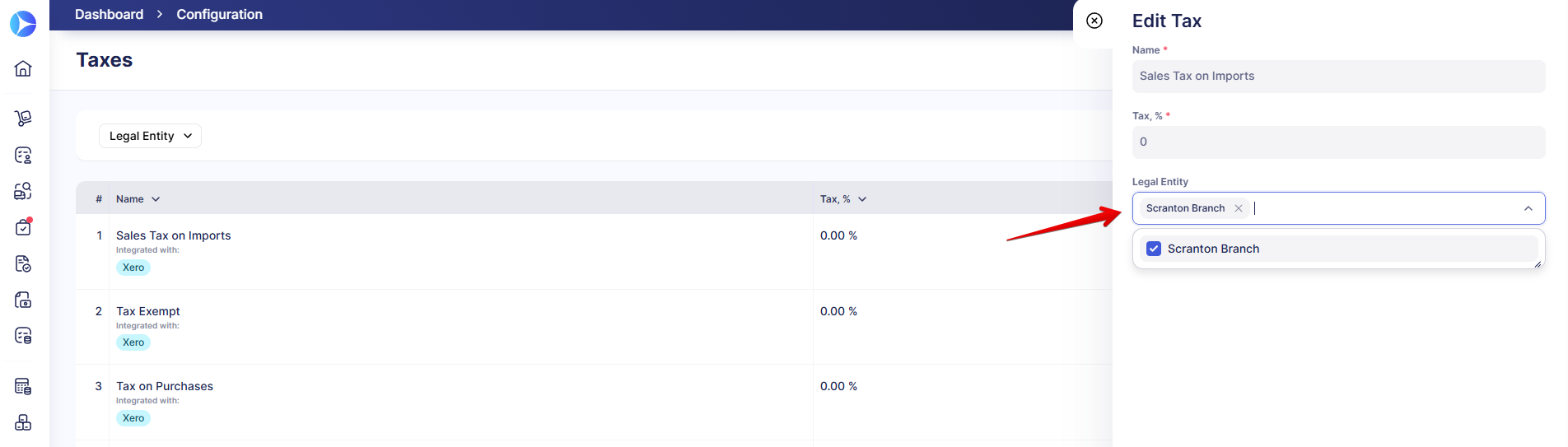Viewport: 1568px width, 447px height.
Task: Open the clipboard with red notification dot
Action: click(x=23, y=227)
